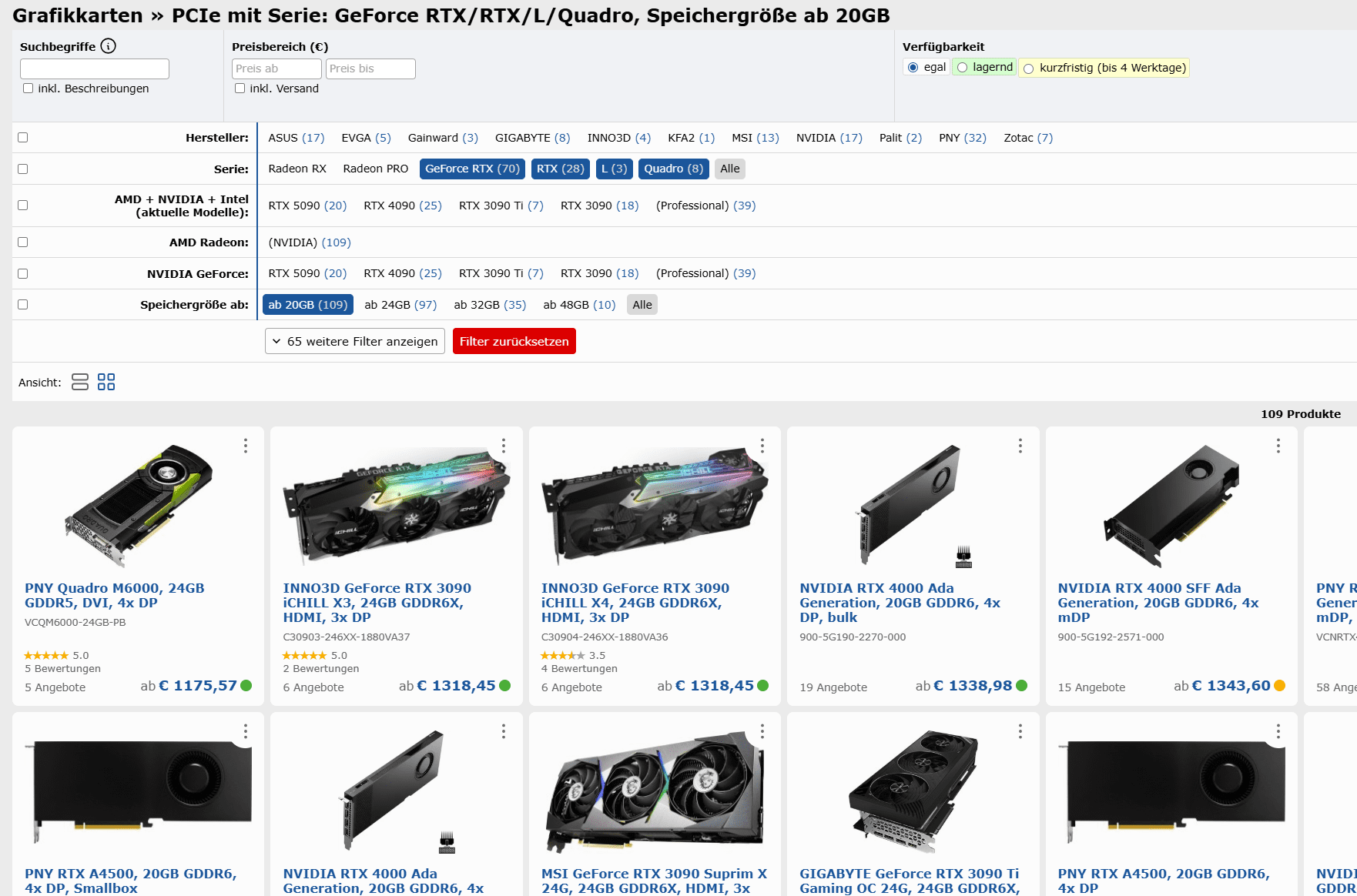Open MSI GeForce RTX 3090 Suprim X title

(655, 881)
